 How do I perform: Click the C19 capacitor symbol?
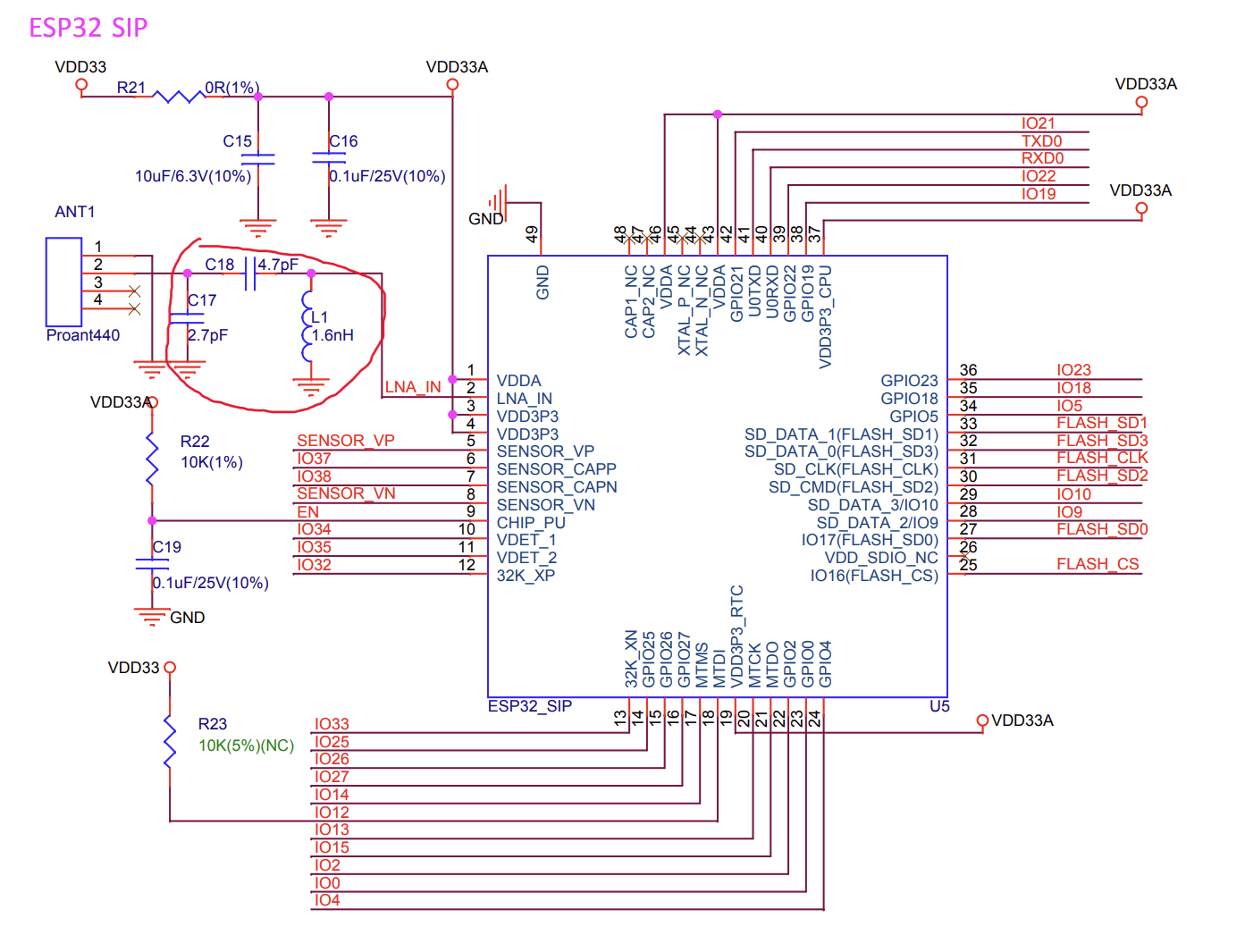[152, 564]
